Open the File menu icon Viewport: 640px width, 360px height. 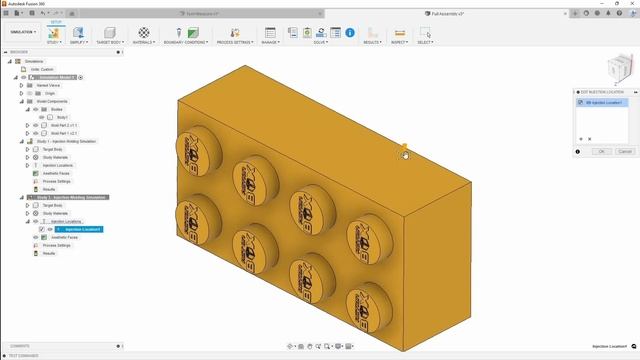coord(18,13)
